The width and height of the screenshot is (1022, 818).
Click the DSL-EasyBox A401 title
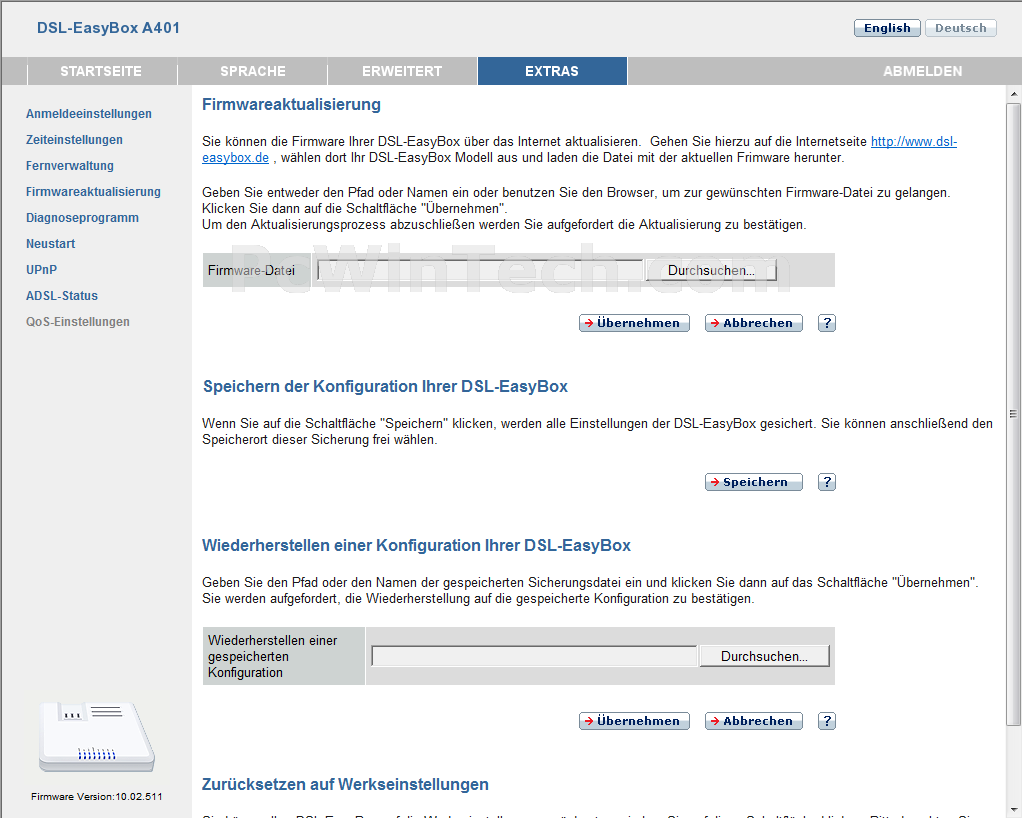(x=108, y=28)
